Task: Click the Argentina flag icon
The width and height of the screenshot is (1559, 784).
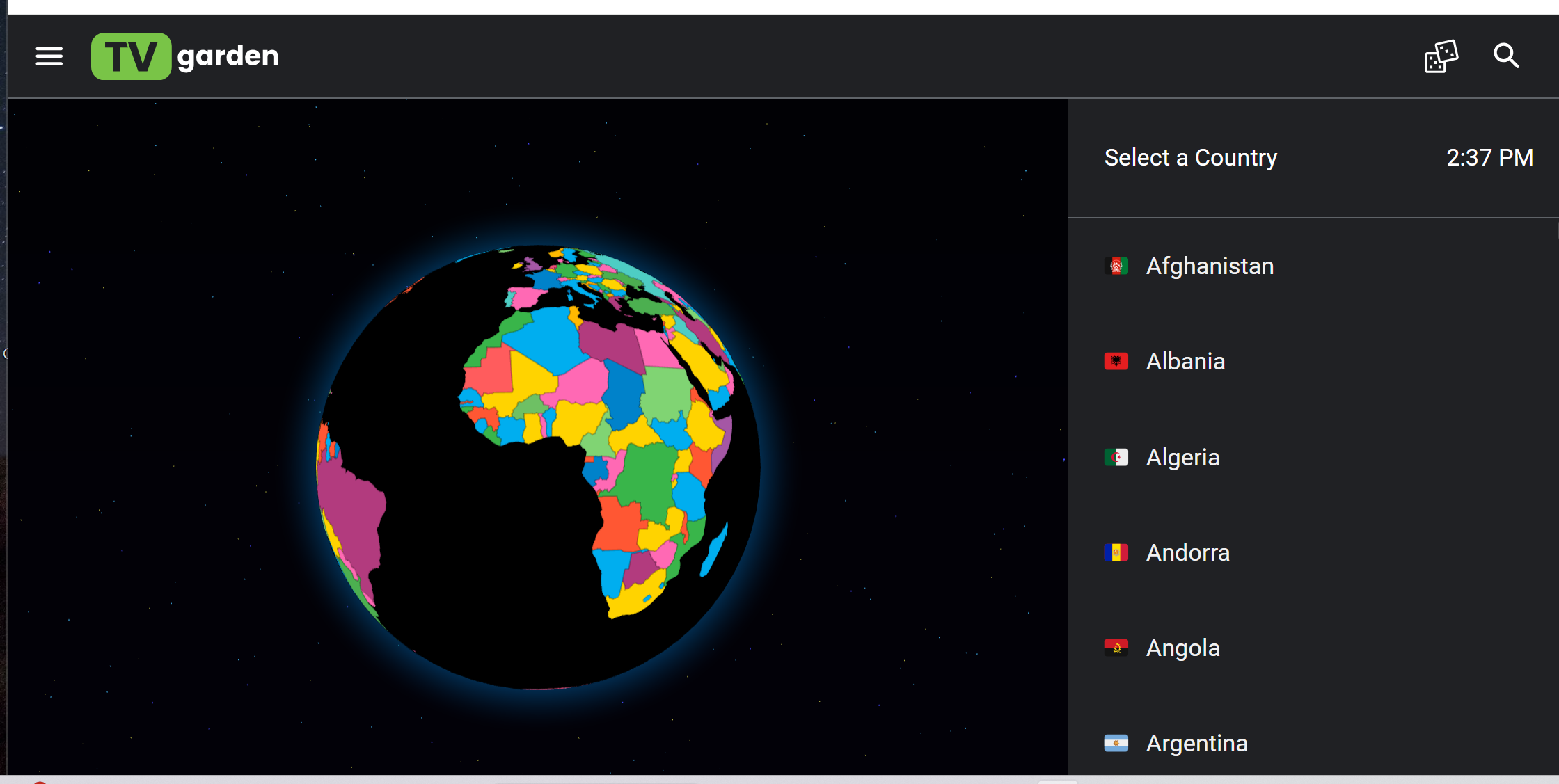Action: point(1116,743)
